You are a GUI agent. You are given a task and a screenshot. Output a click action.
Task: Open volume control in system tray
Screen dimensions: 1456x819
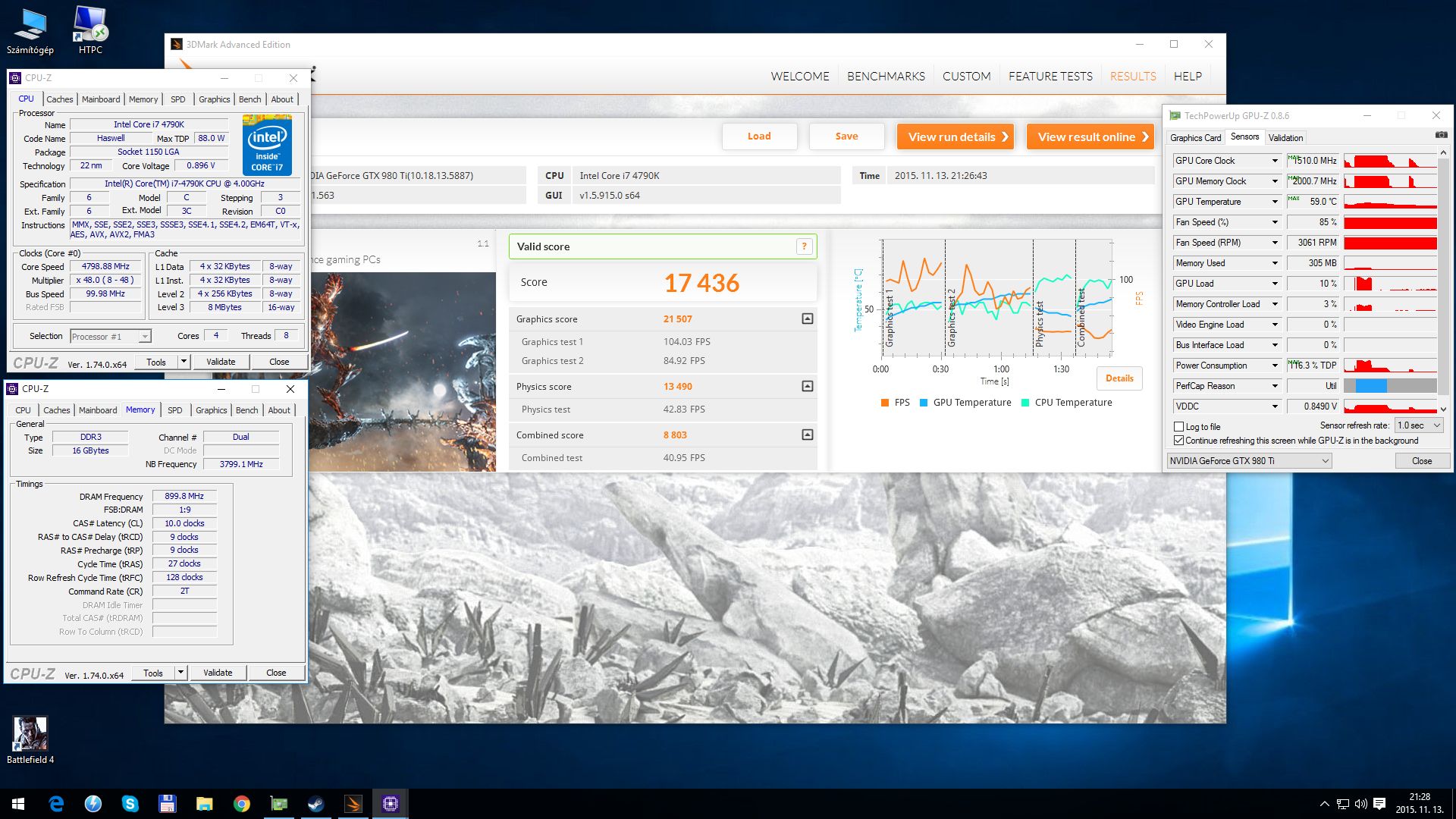click(x=1361, y=804)
